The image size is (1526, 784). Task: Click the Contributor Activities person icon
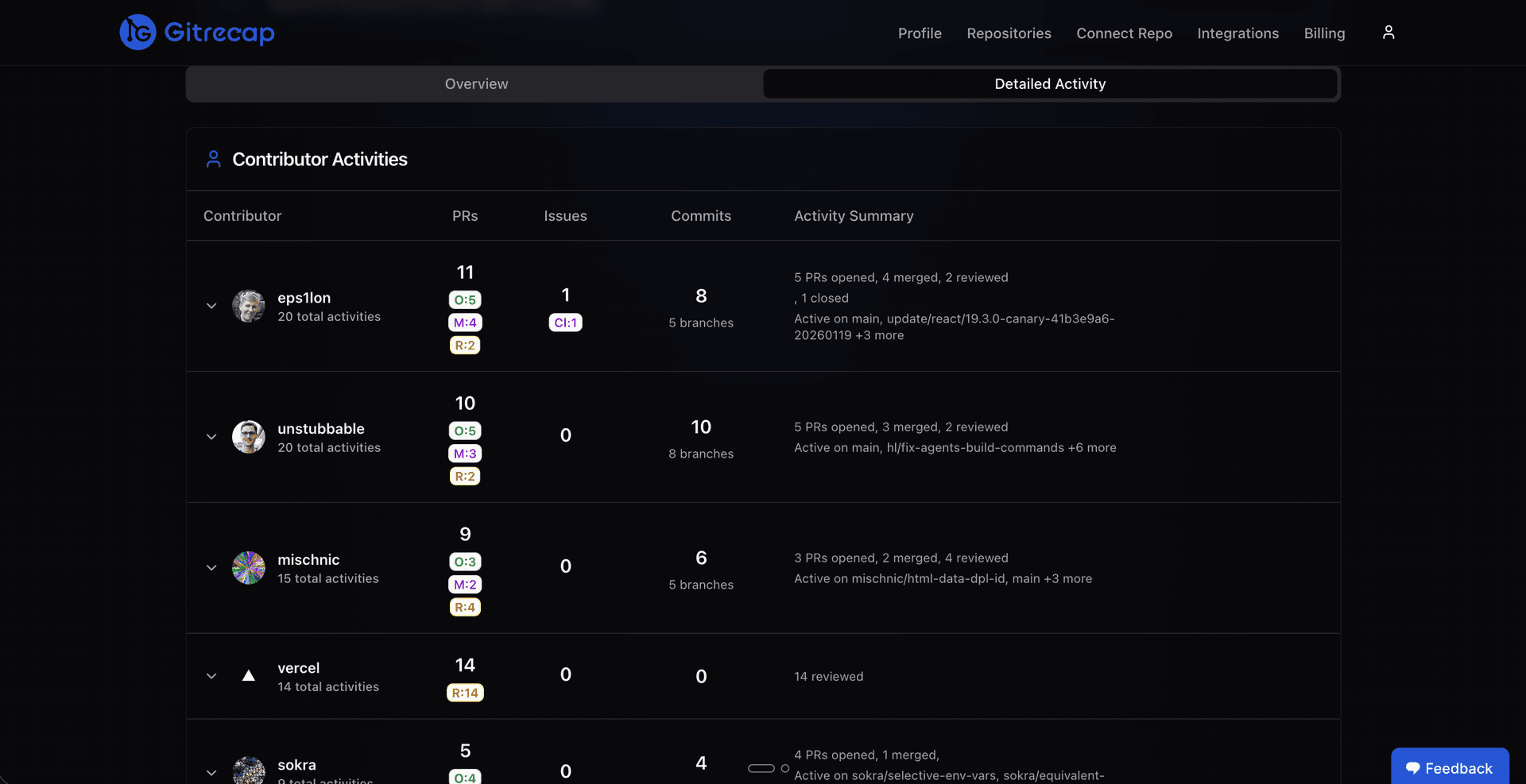point(213,158)
